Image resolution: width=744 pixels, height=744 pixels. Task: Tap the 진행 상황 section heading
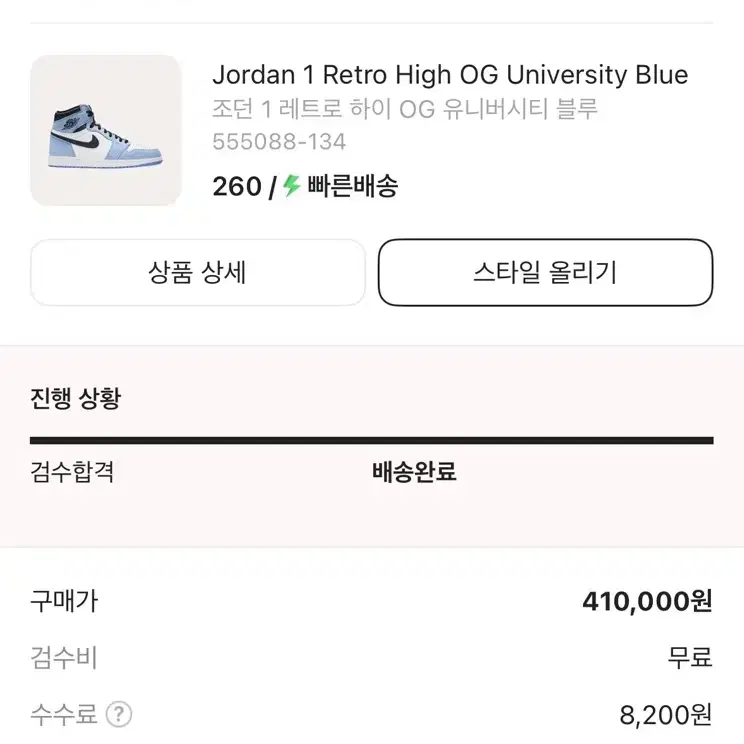[75, 398]
